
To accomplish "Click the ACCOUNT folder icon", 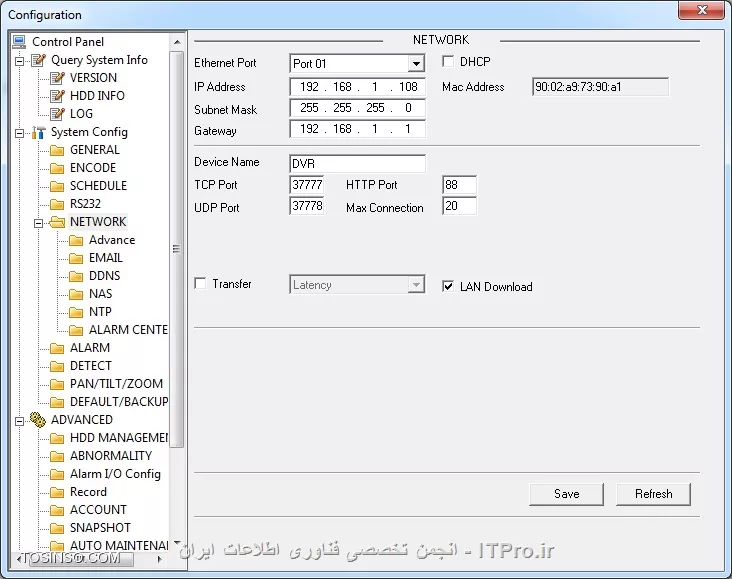I will click(x=57, y=510).
